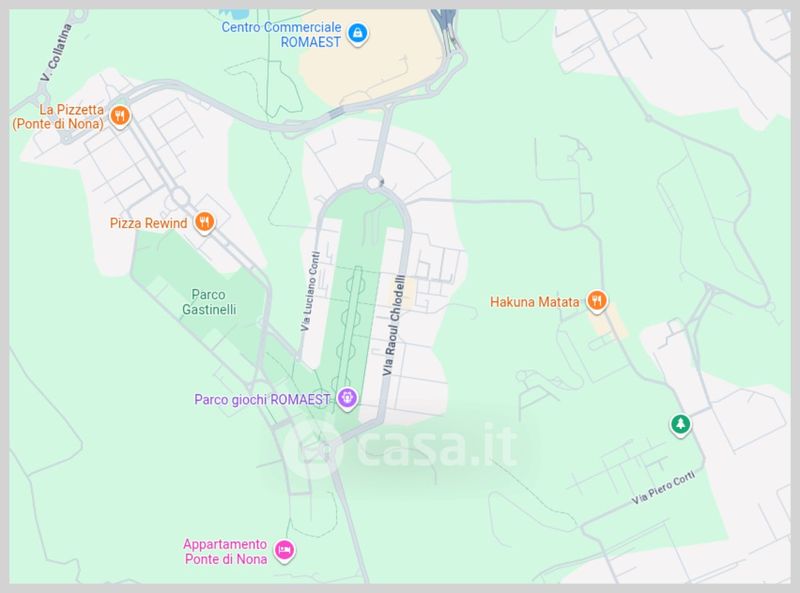Click the V. Collatina road label
This screenshot has width=800, height=593.
[x=56, y=53]
